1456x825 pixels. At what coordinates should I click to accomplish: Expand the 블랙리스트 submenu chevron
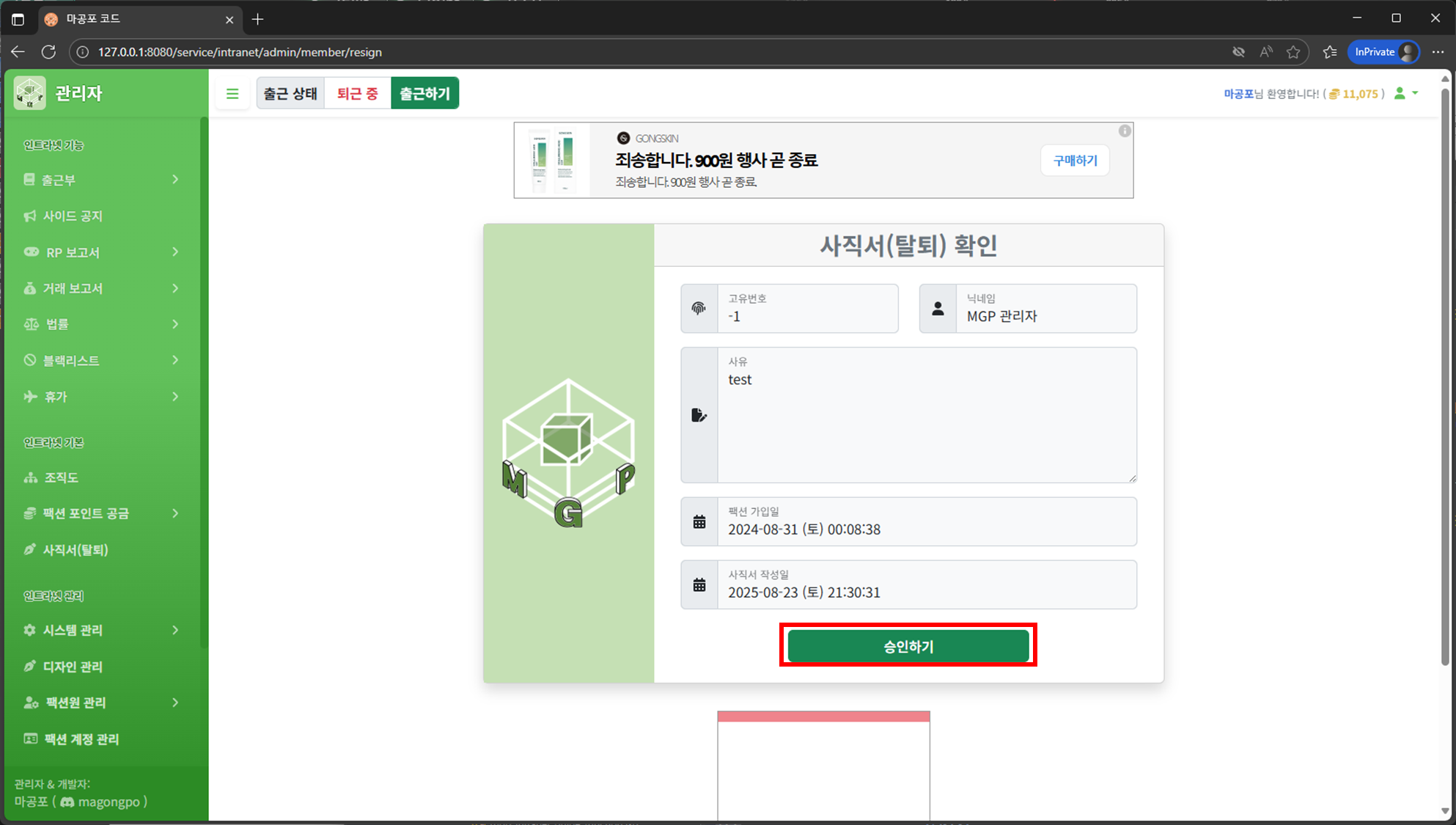(175, 360)
